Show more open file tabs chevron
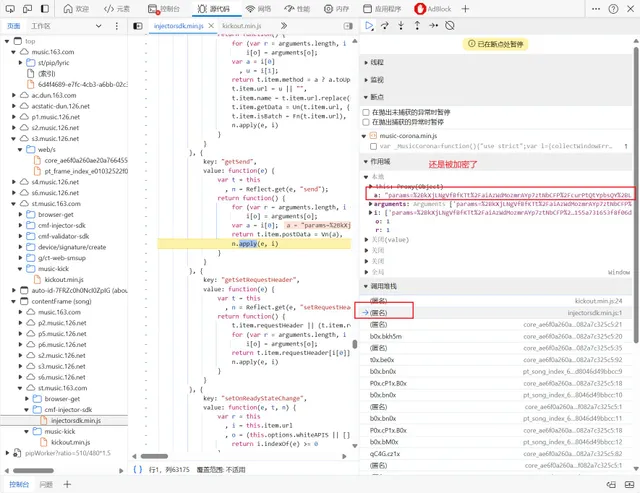Viewport: 640px width, 493px height. tap(284, 26)
